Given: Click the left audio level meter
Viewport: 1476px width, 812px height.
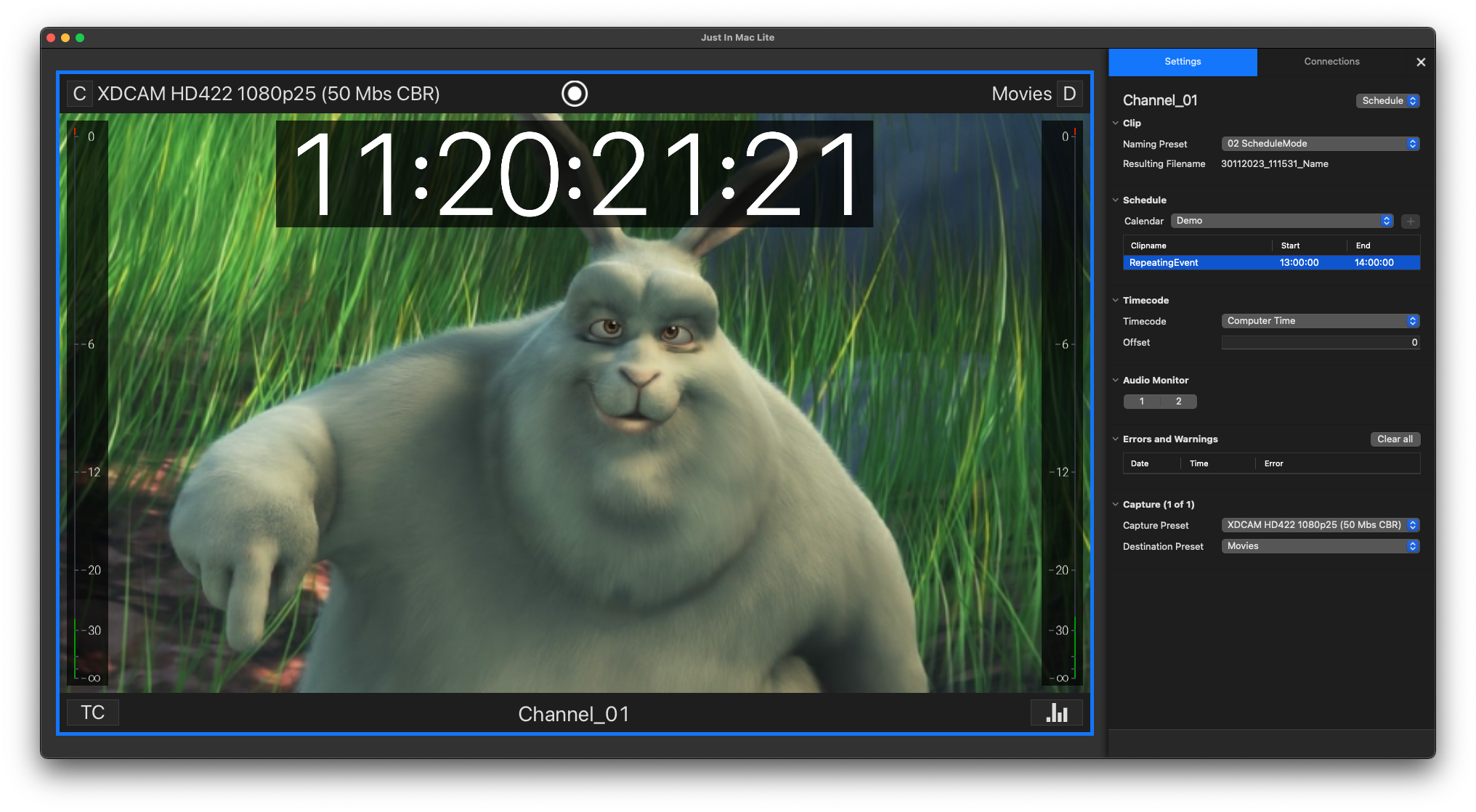Looking at the screenshot, I should pos(88,403).
